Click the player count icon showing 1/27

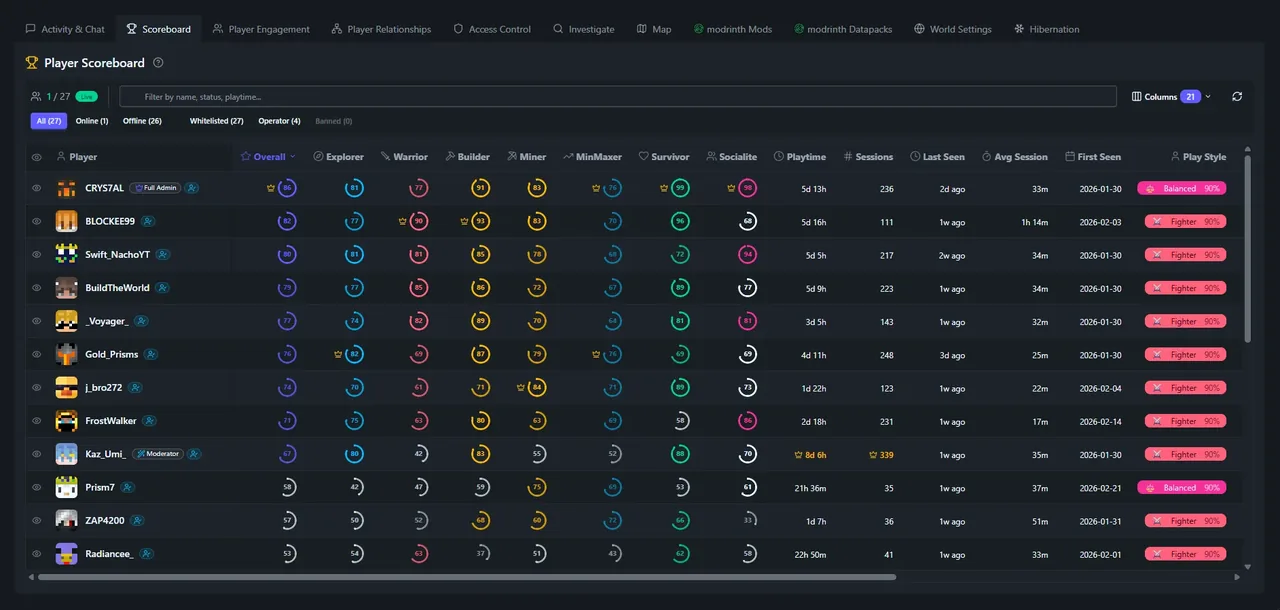click(36, 96)
